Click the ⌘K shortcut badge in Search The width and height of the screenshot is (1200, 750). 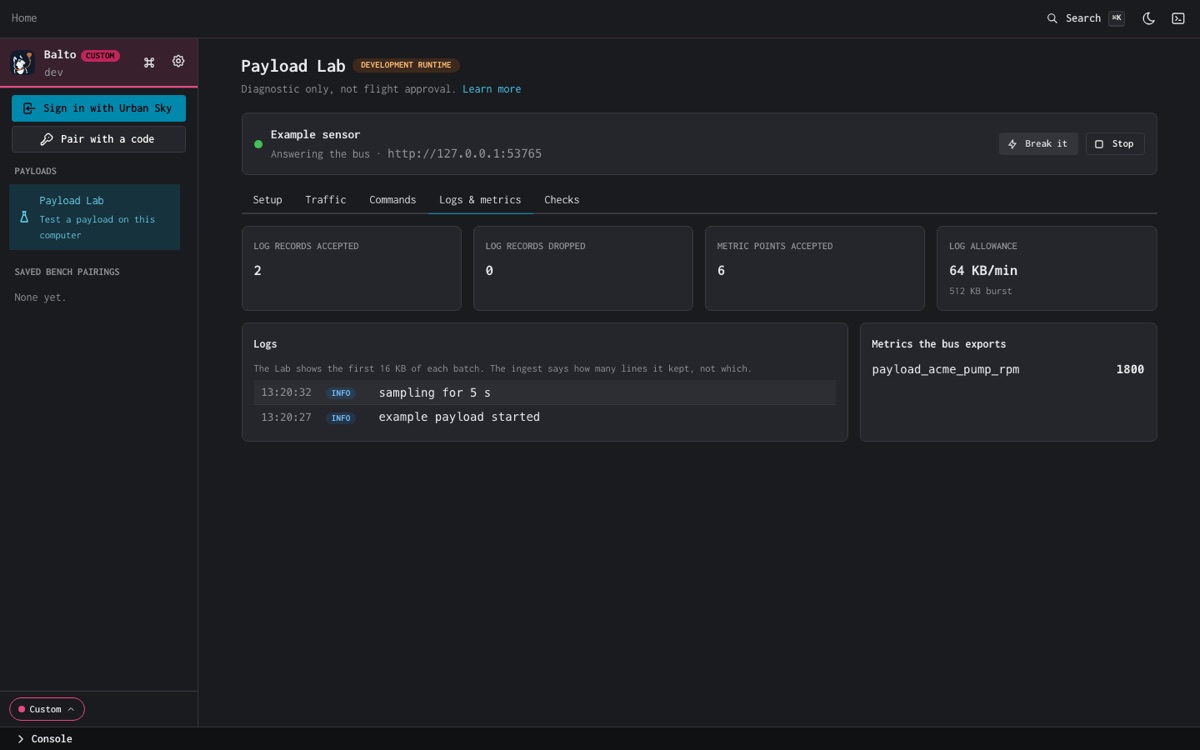[1116, 18]
